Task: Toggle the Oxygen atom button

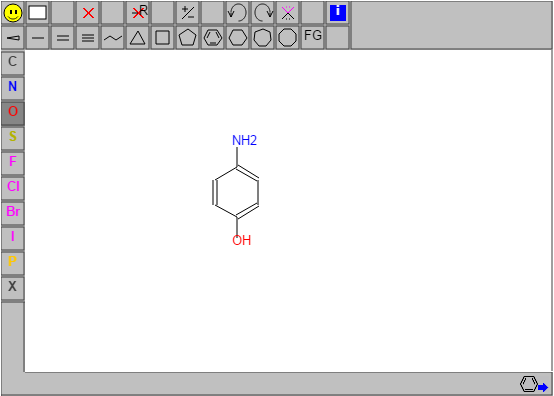Action: (x=13, y=113)
